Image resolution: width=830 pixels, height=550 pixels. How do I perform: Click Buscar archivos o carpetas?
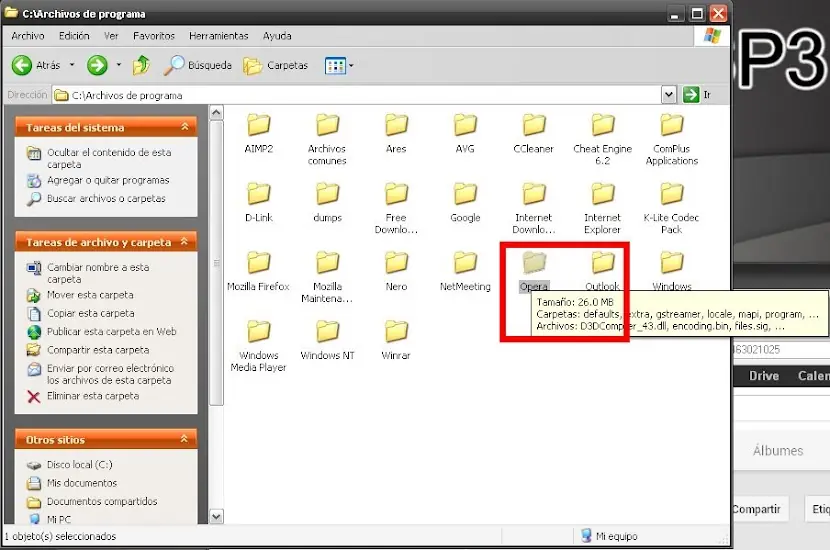pos(106,199)
